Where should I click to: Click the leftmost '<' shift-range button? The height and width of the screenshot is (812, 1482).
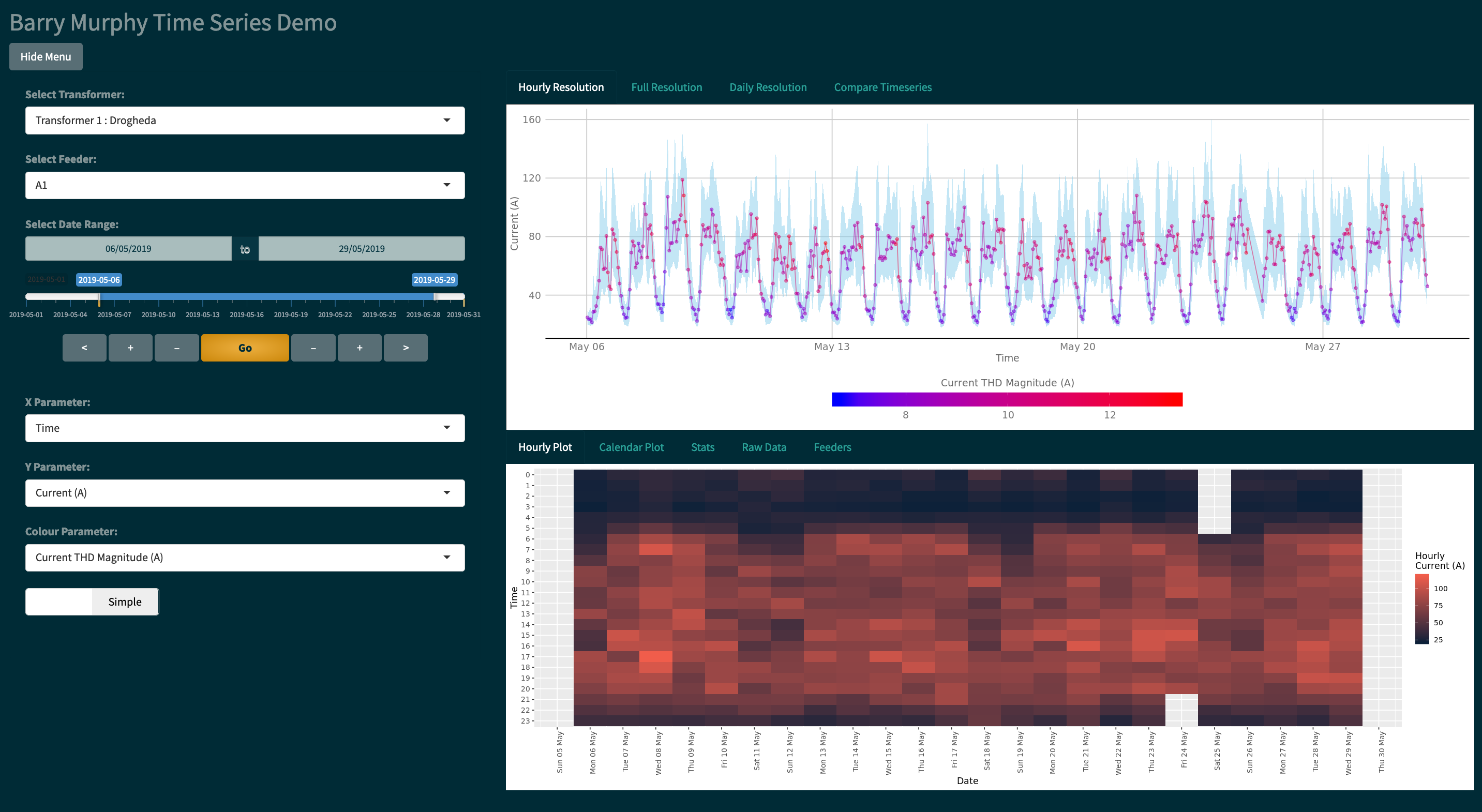(84, 348)
